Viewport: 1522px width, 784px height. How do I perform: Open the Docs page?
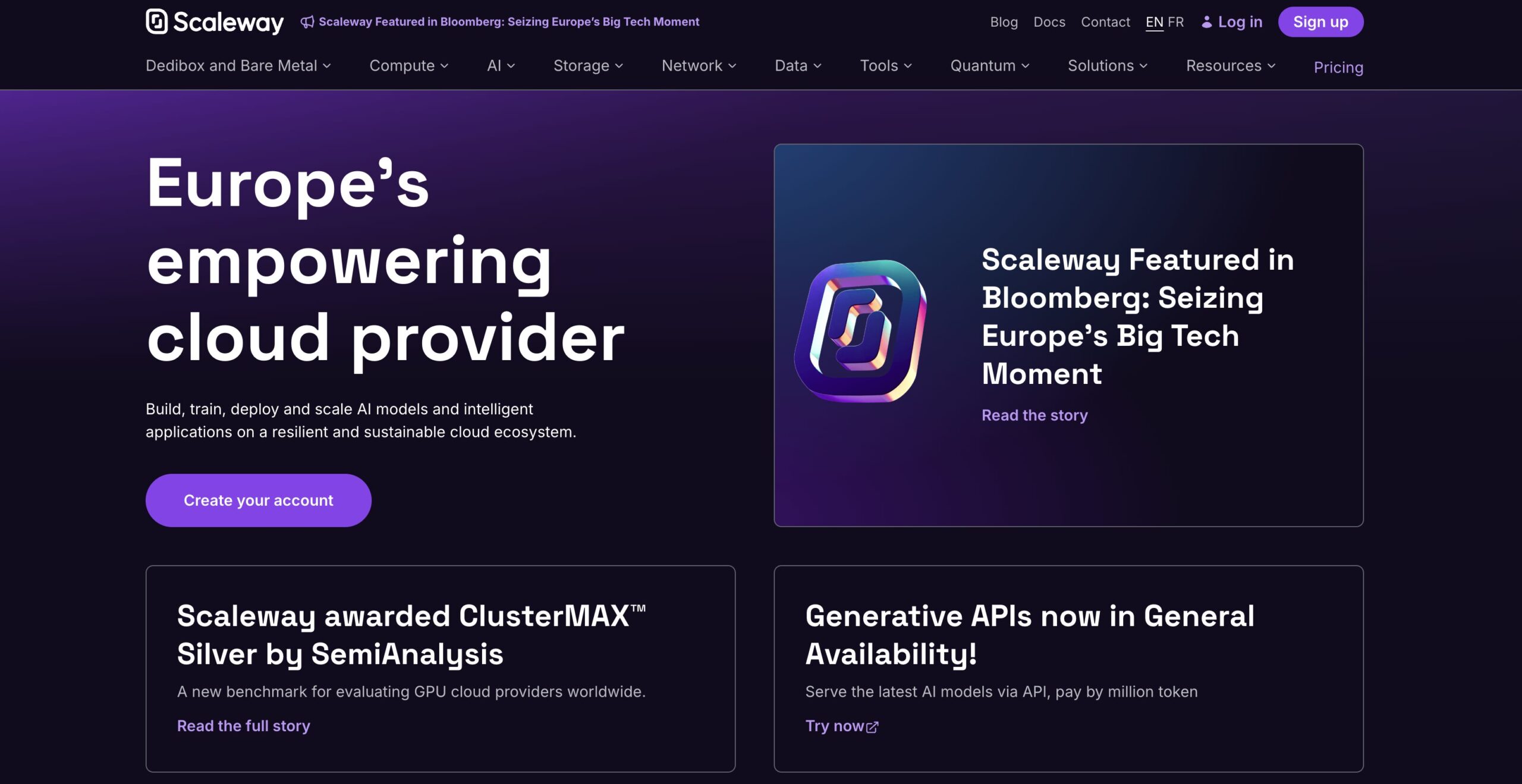[x=1049, y=22]
